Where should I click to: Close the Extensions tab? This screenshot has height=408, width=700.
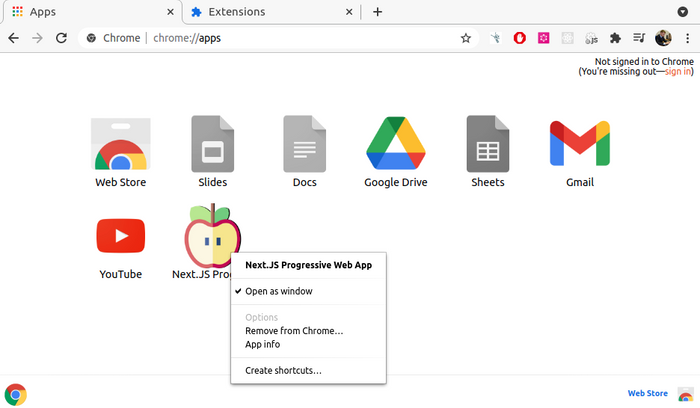(x=349, y=12)
